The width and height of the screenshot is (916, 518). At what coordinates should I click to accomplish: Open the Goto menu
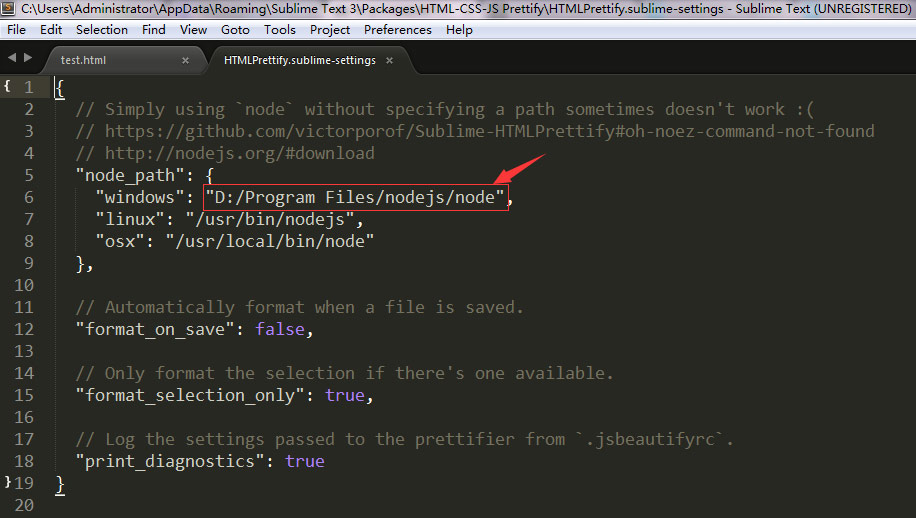click(235, 30)
